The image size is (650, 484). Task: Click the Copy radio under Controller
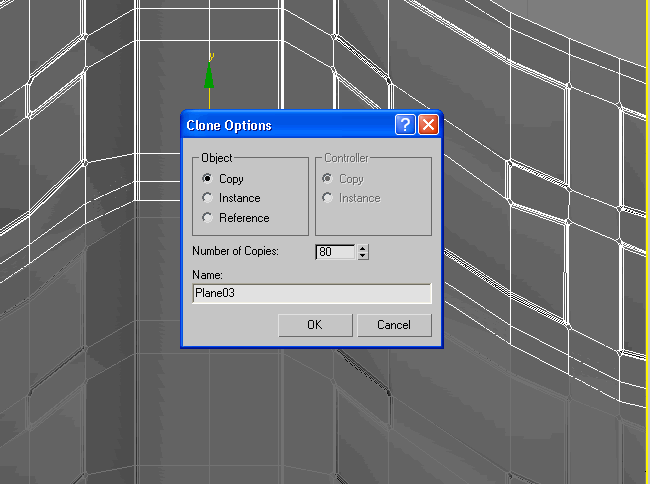tap(326, 179)
